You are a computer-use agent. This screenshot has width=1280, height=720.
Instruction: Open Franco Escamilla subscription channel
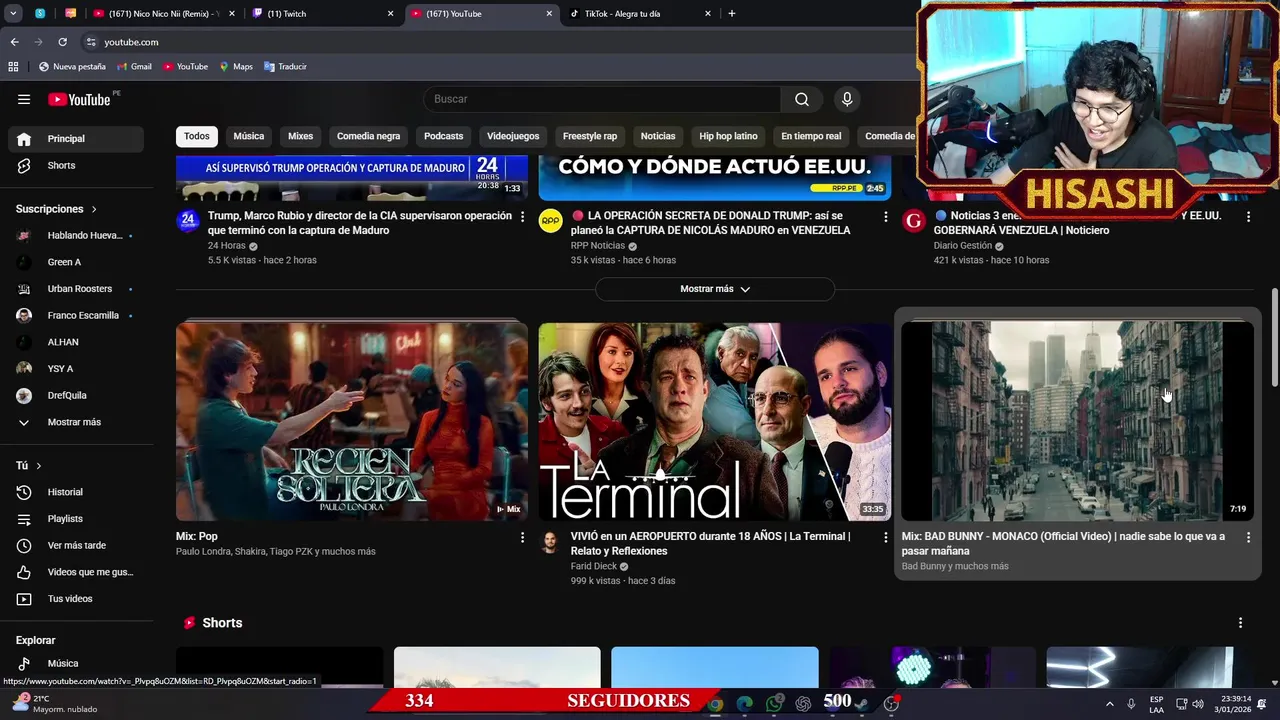pos(76,315)
